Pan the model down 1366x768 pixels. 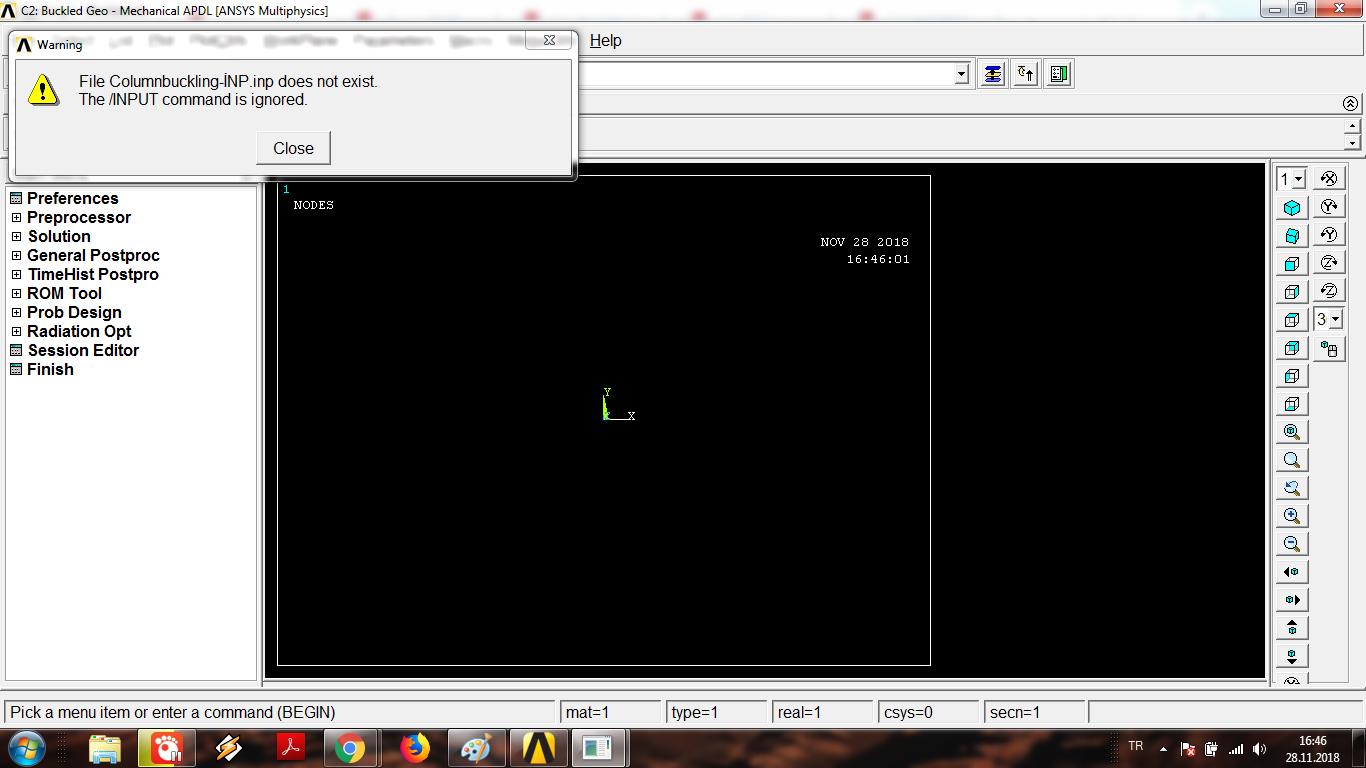coord(1292,656)
